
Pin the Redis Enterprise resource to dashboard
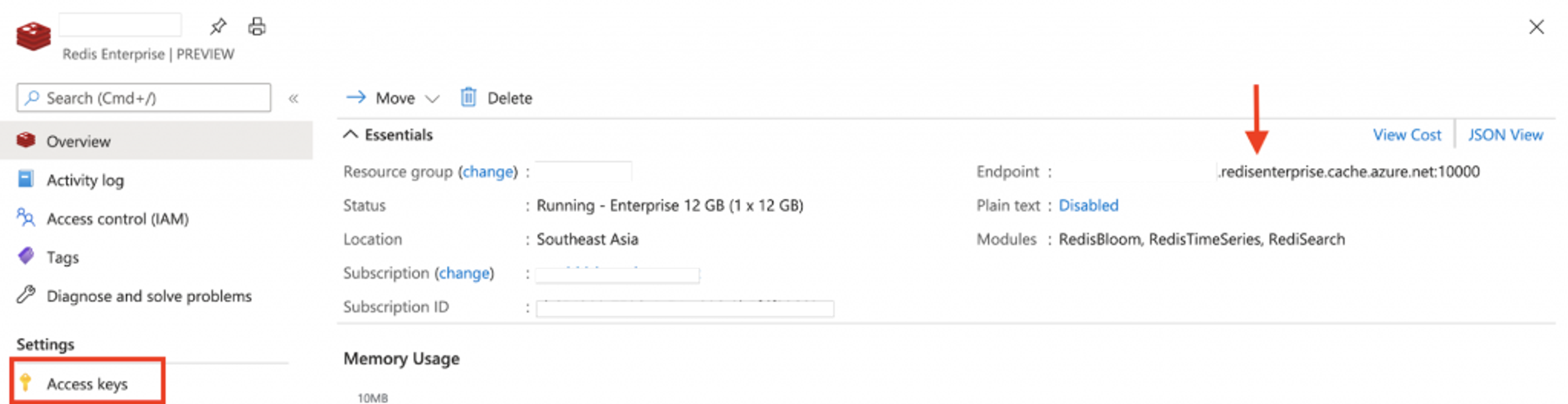218,27
